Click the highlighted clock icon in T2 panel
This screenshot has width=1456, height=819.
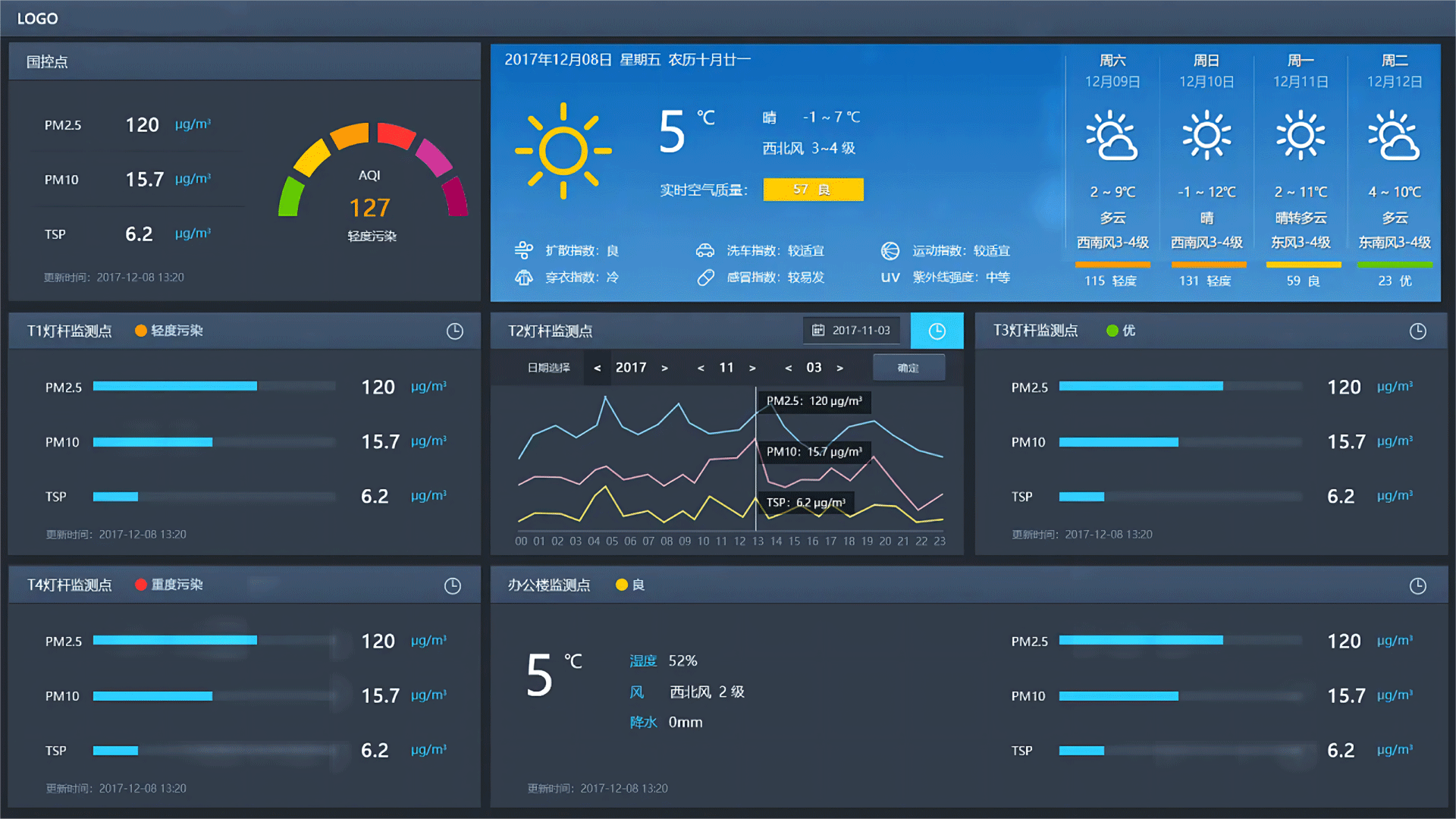click(937, 331)
